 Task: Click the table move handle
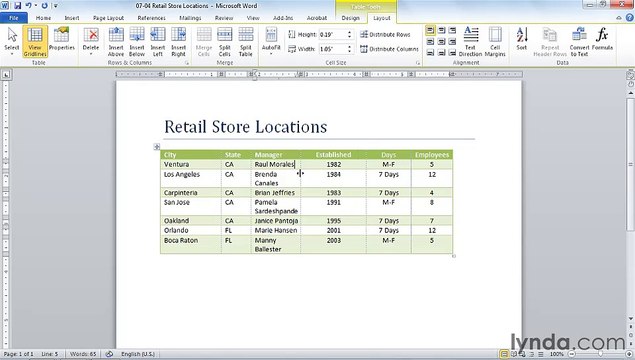click(157, 147)
